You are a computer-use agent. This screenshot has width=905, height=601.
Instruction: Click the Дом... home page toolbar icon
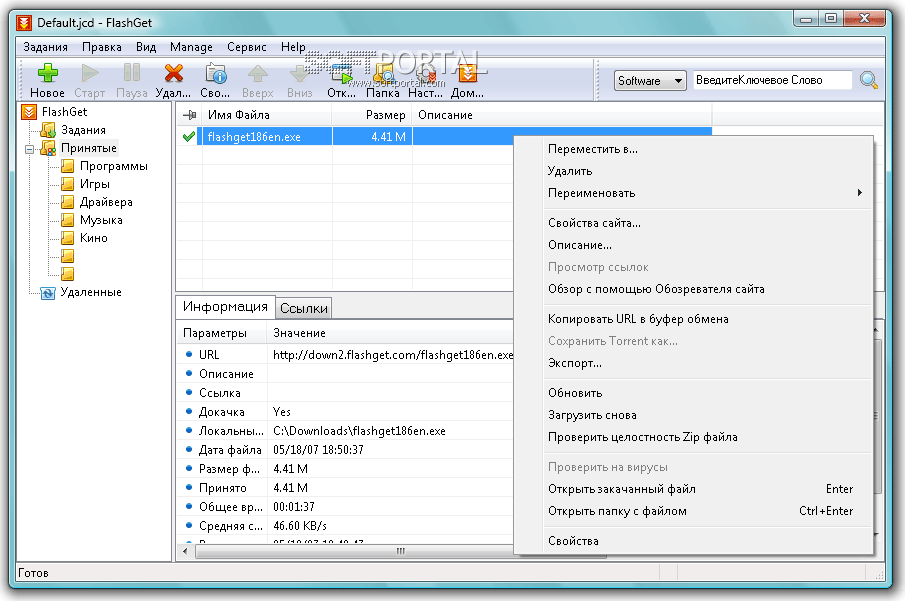click(468, 73)
